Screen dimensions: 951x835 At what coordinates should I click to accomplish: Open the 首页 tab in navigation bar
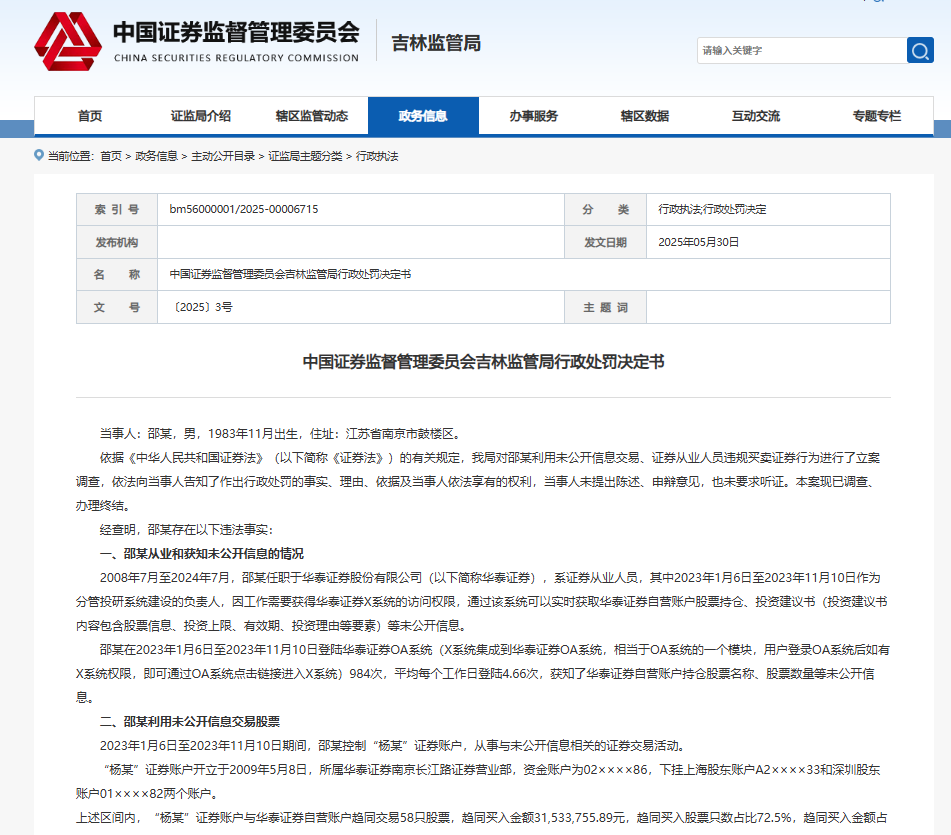[90, 116]
